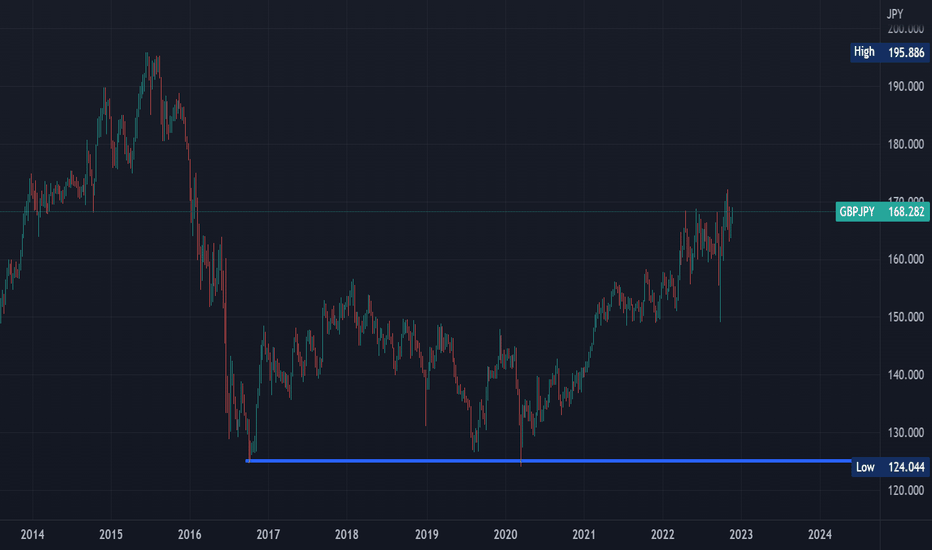932x550 pixels.
Task: Click the 2021 label on time axis
Action: [584, 535]
